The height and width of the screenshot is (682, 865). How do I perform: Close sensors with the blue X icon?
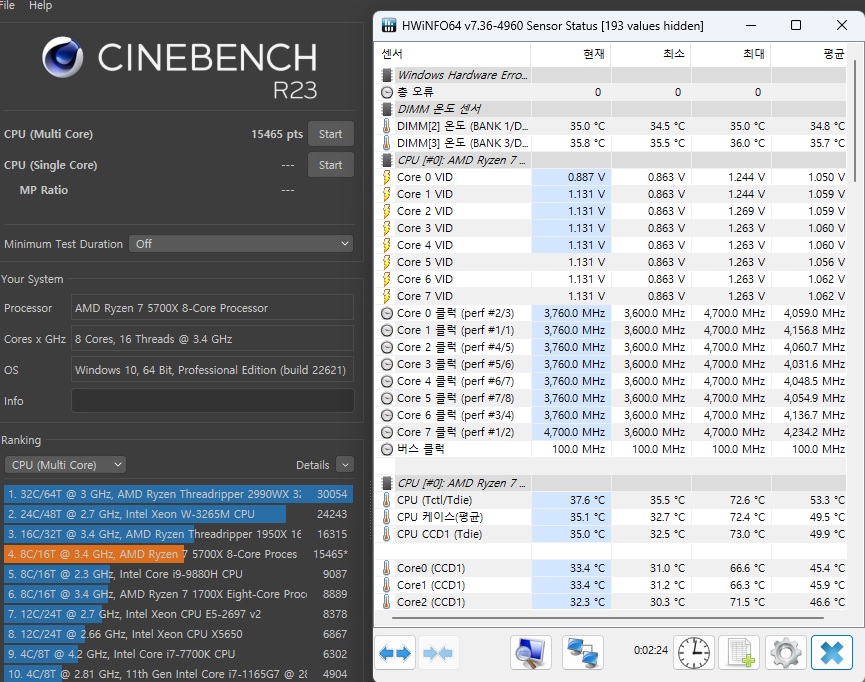[831, 653]
